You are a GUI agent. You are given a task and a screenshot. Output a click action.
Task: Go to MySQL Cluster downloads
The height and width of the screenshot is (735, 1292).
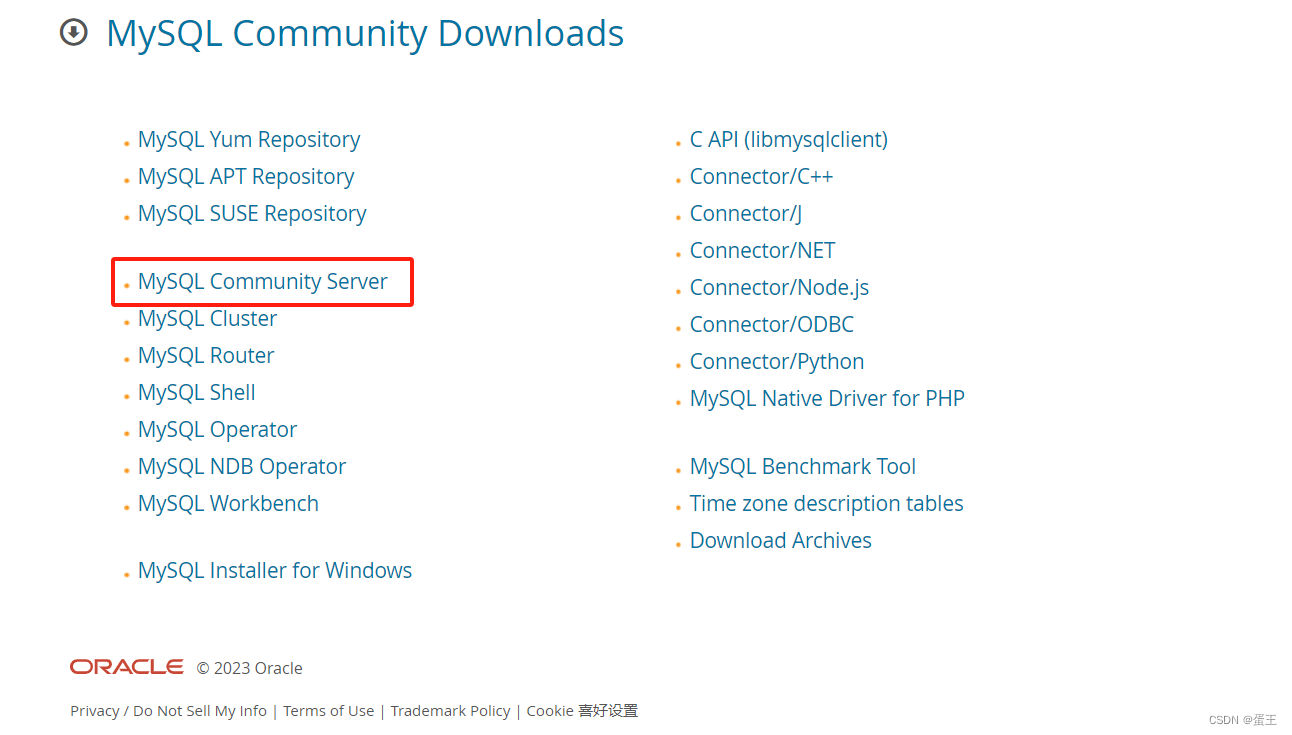click(x=208, y=319)
